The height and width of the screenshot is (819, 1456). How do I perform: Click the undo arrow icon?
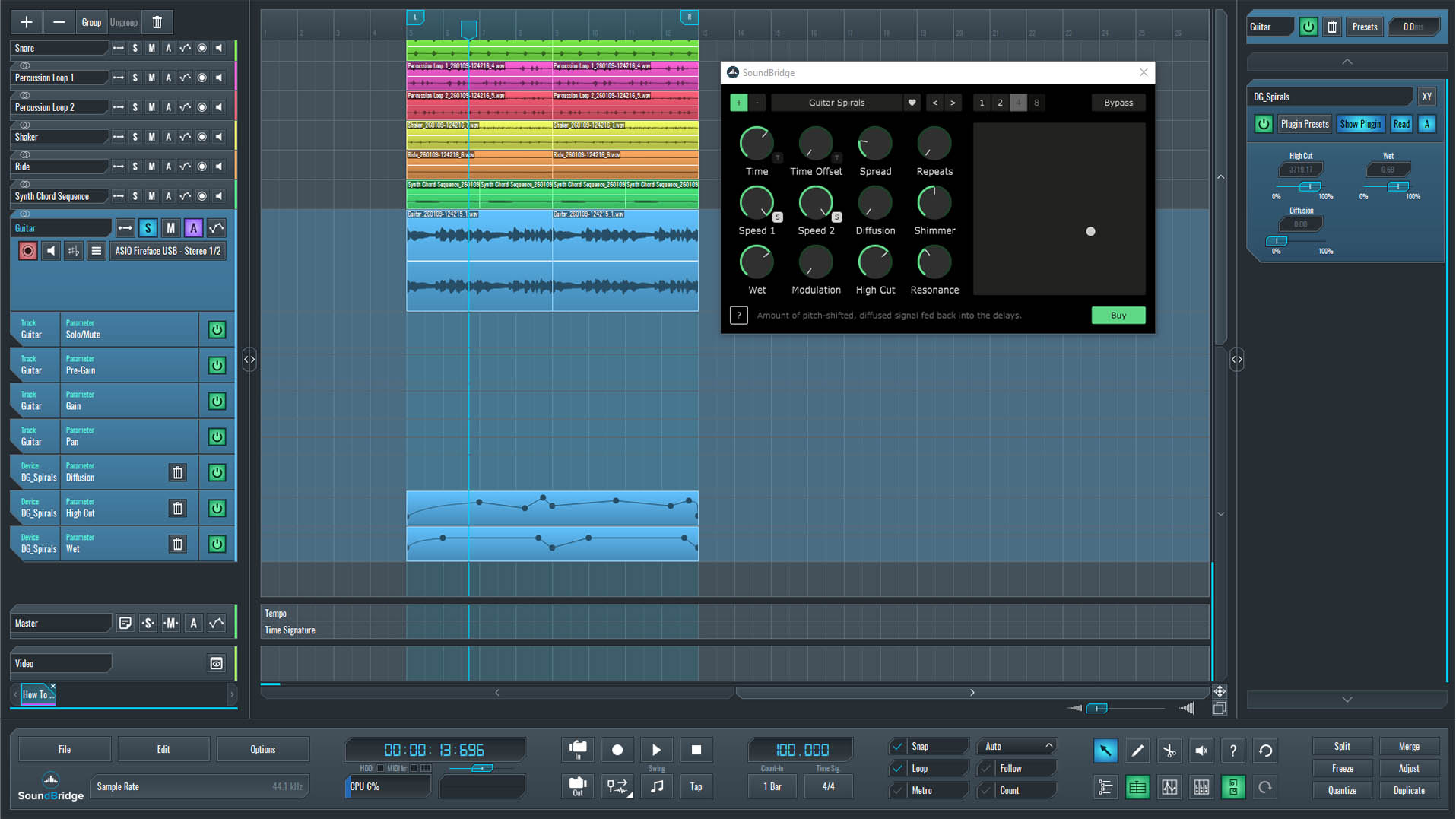pos(1265,751)
